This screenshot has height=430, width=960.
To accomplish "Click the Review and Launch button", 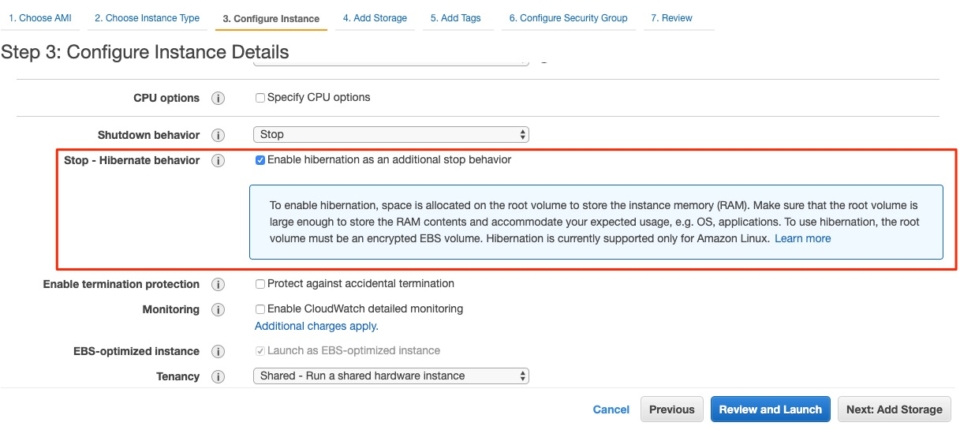I will click(770, 409).
